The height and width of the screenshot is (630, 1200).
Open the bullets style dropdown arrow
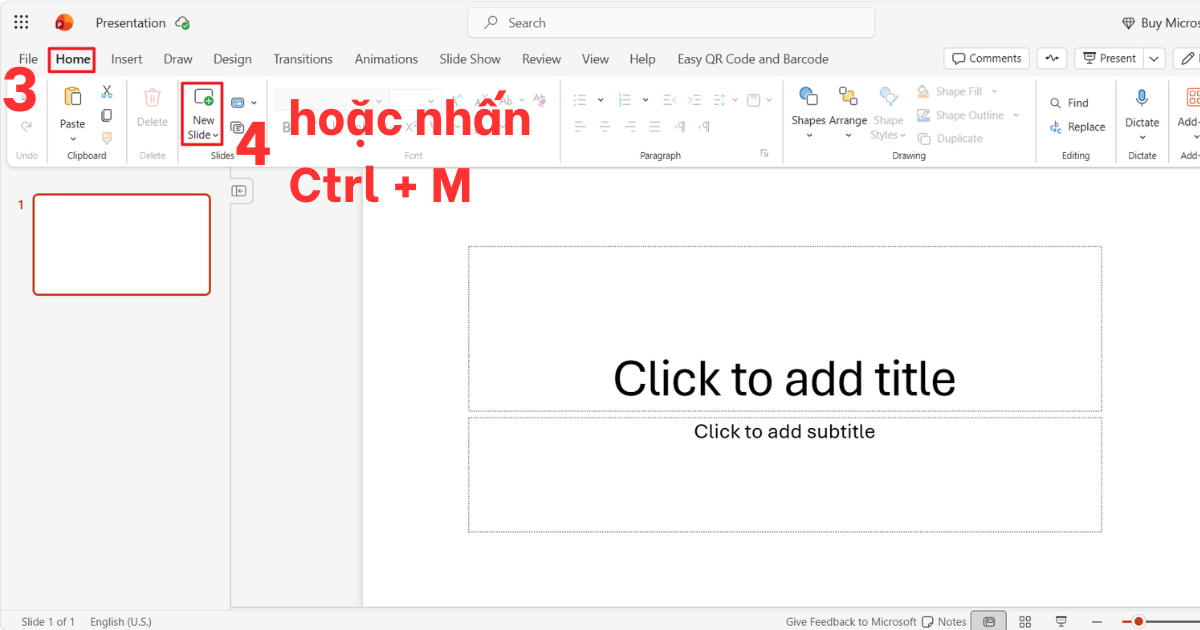coord(600,100)
